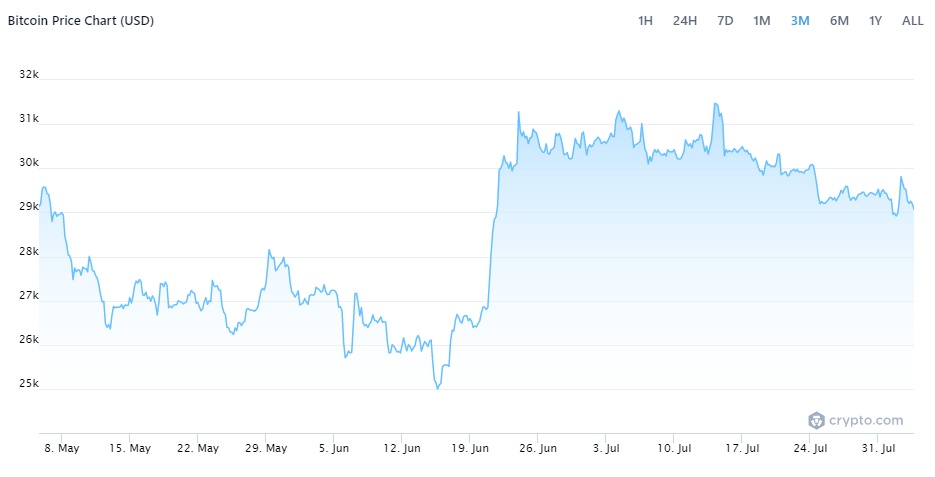
Task: Switch to the 1M range
Action: 762,21
